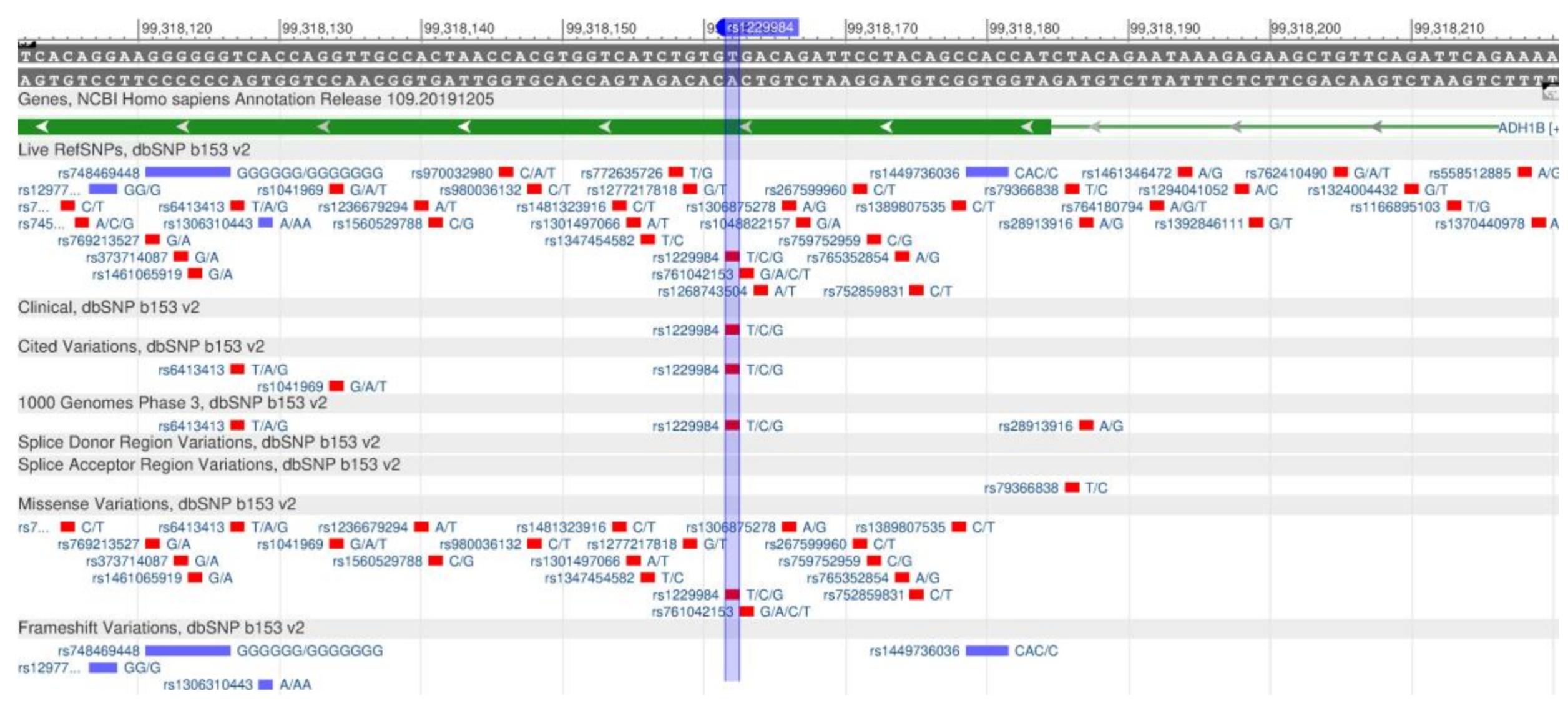Open SNP rs1048822157 G/A
The height and width of the screenshot is (711, 1568).
(x=770, y=223)
